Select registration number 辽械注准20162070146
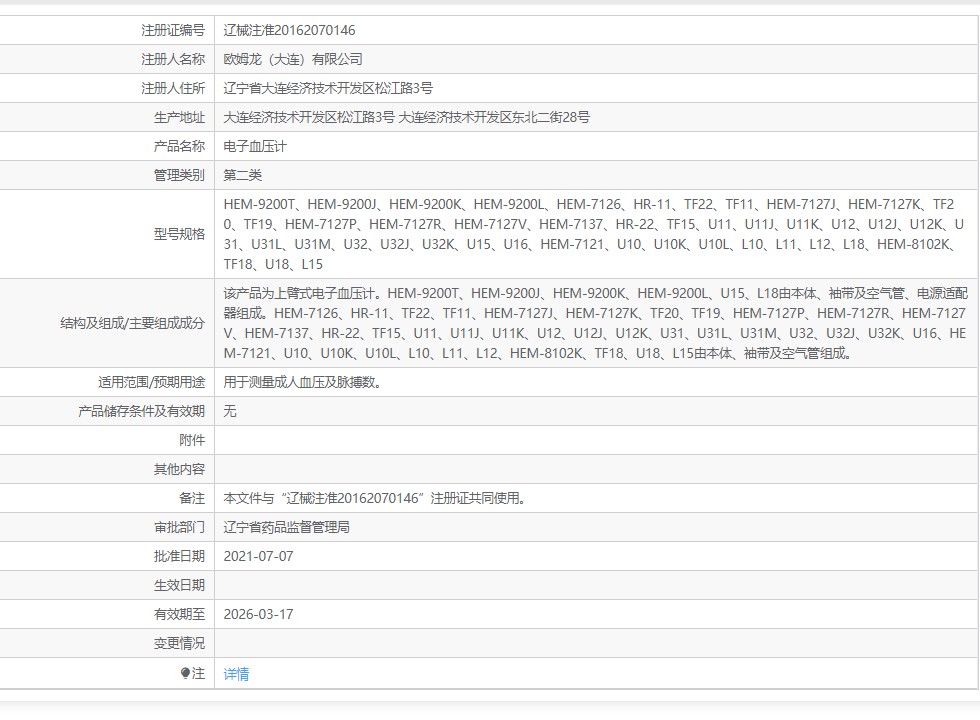Viewport: 980px width, 720px height. coord(289,30)
